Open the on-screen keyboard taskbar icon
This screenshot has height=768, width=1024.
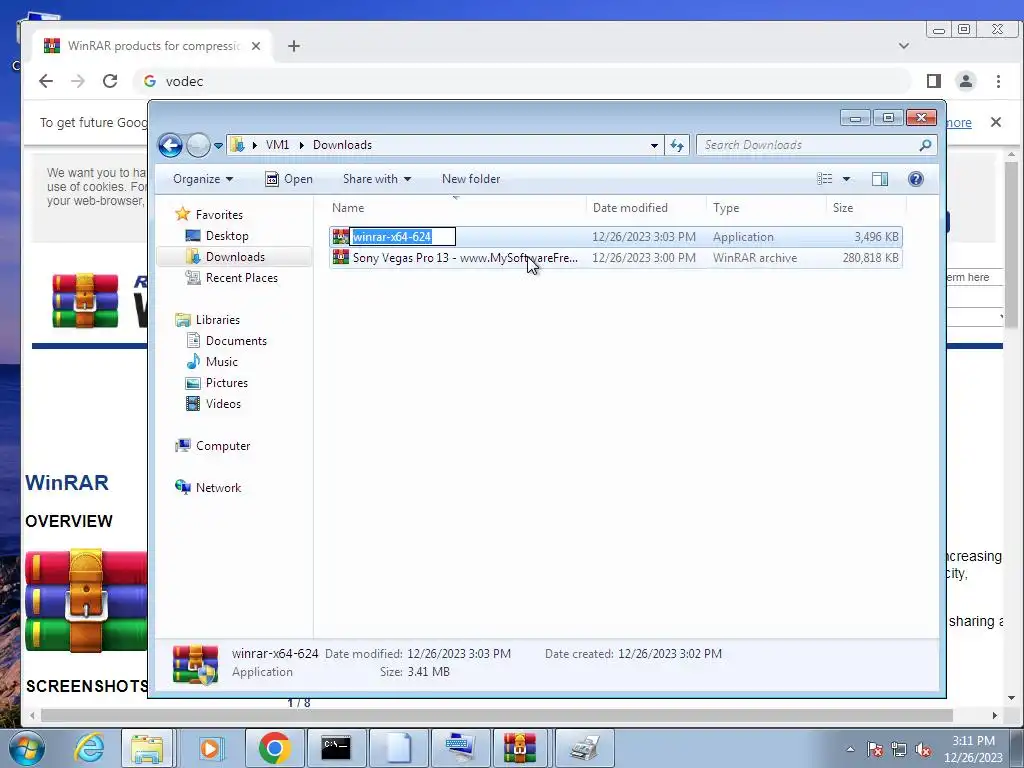tap(460, 748)
